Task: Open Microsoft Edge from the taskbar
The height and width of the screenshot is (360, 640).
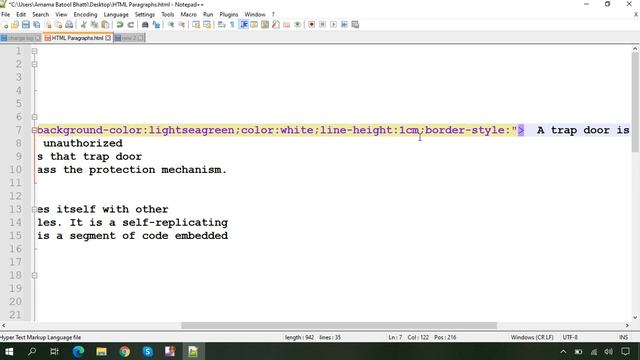Action: tap(78, 351)
